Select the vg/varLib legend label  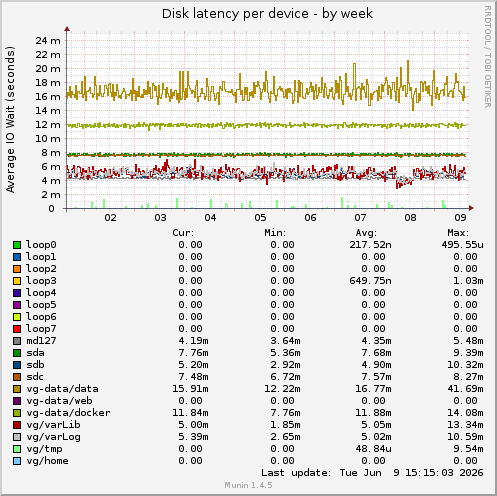click(53, 425)
